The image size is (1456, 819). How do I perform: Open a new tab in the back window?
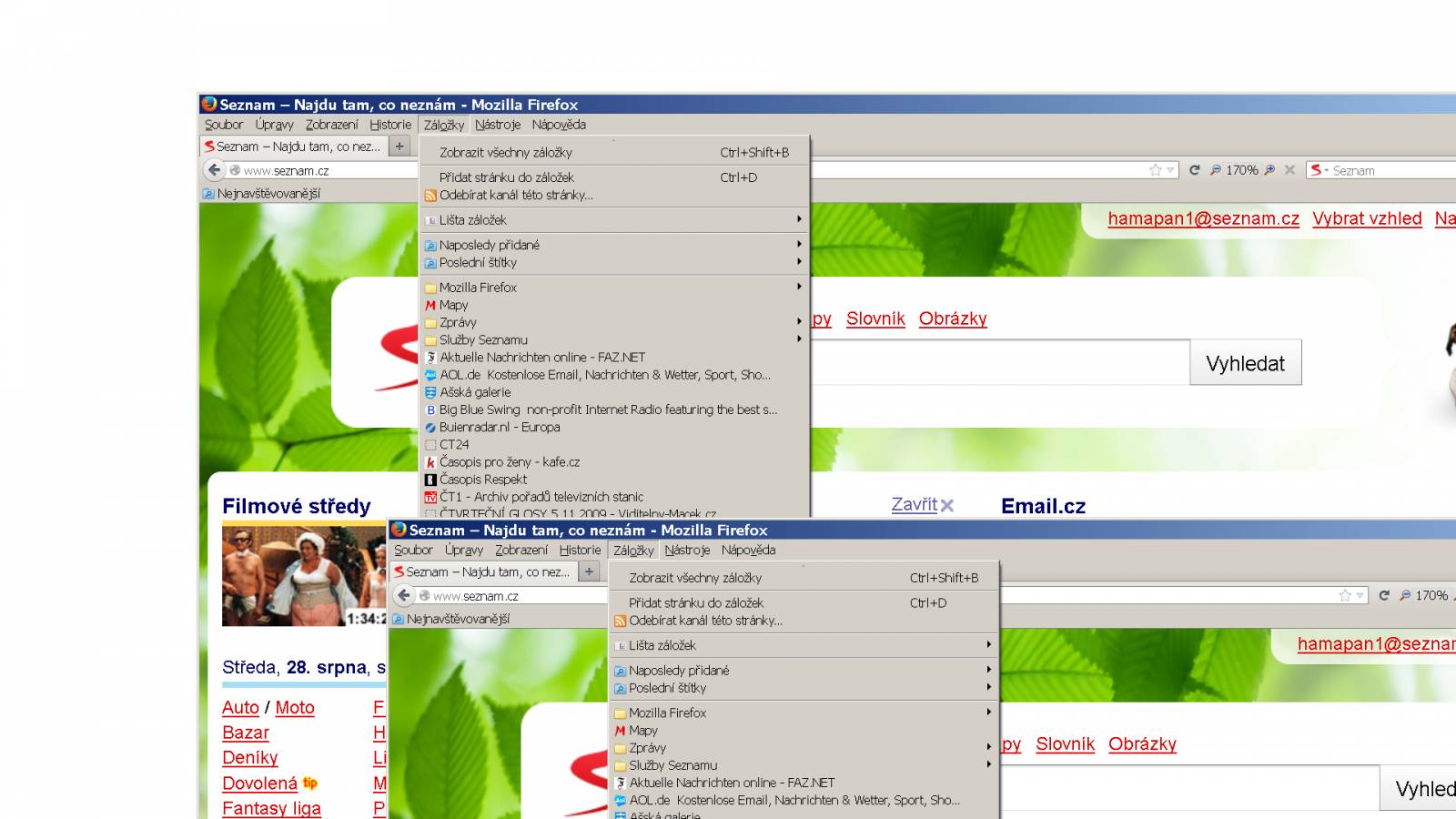click(399, 146)
